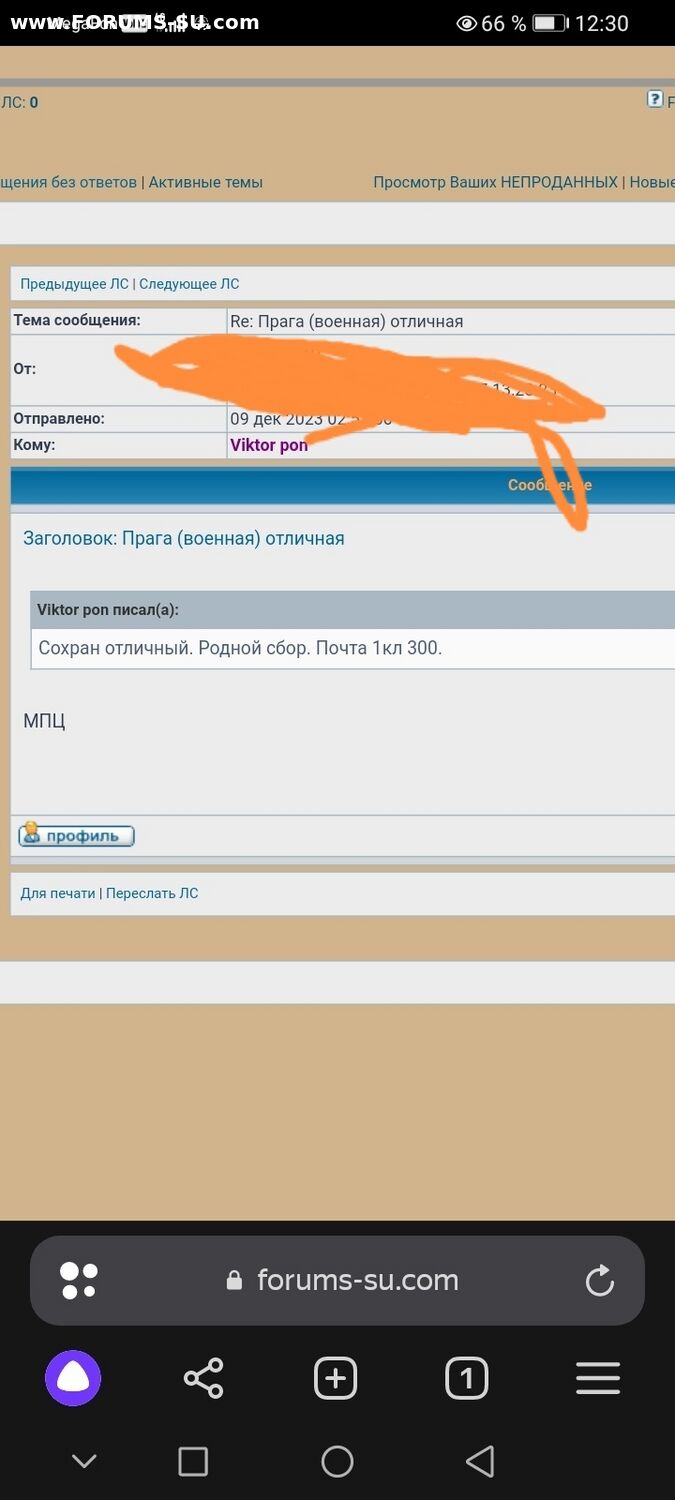The width and height of the screenshot is (675, 1500).
Task: Go to Предыдущее ЛС
Action: (75, 284)
